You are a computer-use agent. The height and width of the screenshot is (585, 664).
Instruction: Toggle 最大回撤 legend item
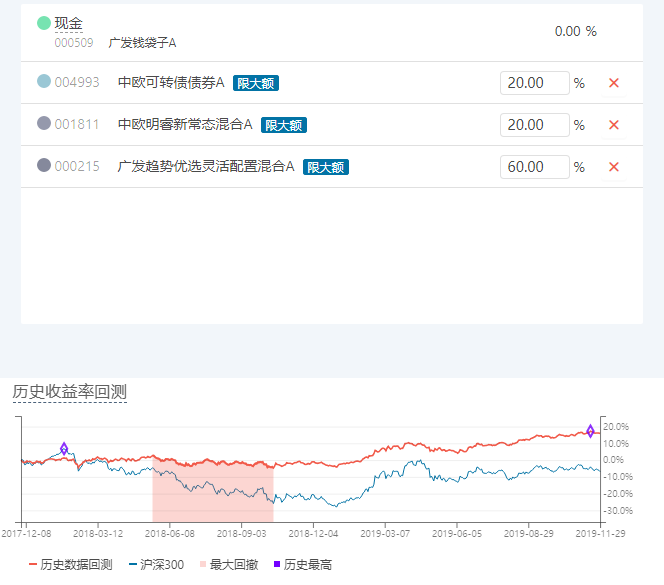pyautogui.click(x=229, y=565)
